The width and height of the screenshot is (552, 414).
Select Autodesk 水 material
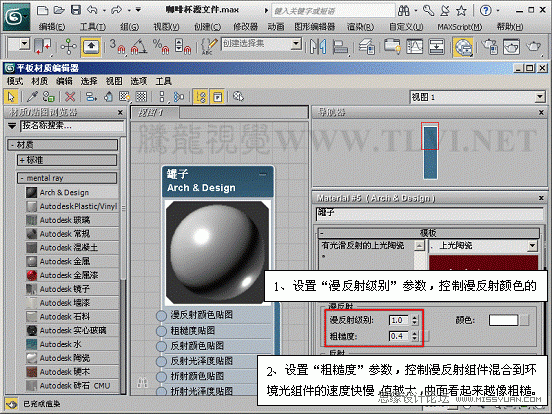click(x=72, y=344)
